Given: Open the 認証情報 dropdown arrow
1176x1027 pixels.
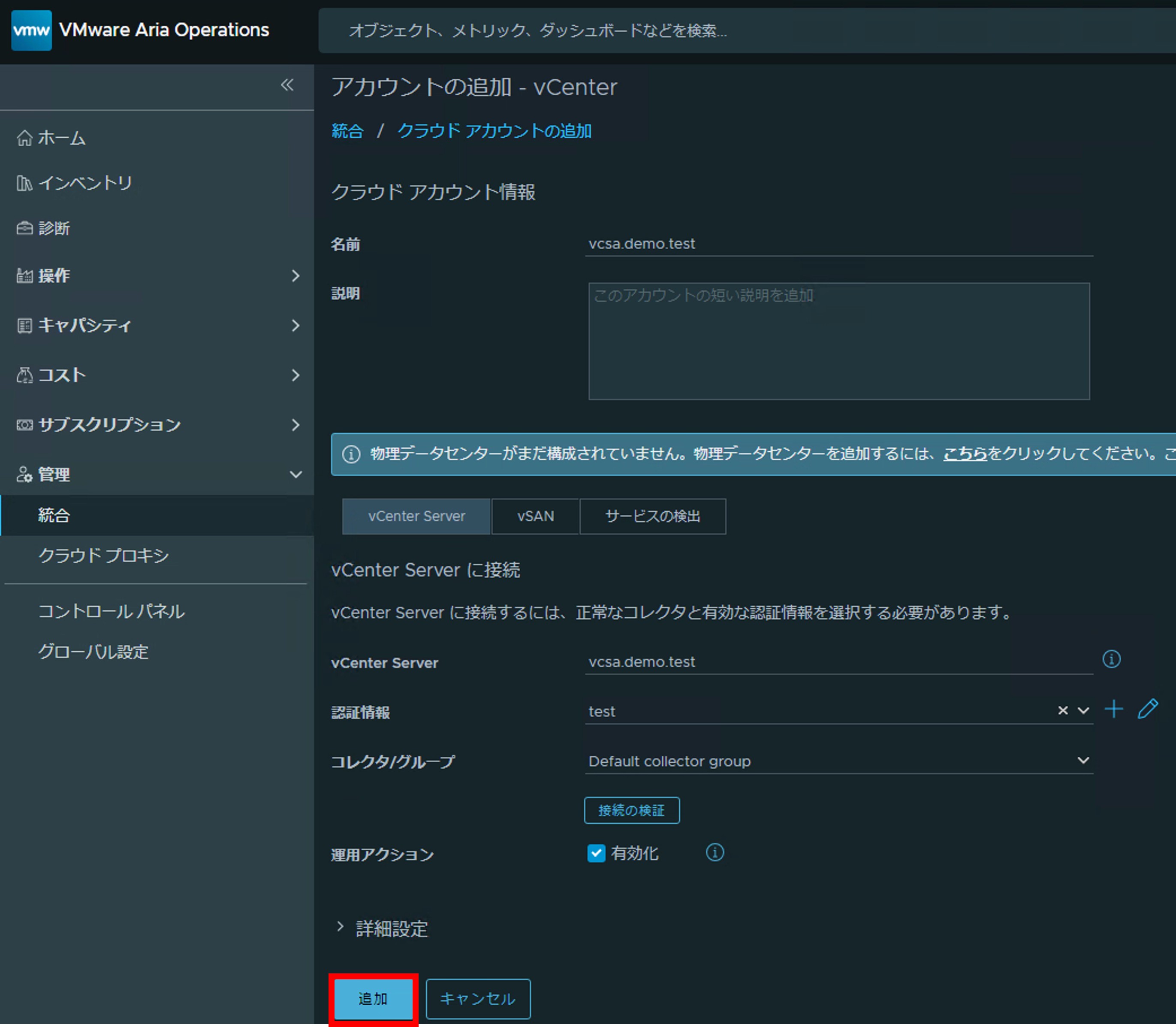Looking at the screenshot, I should click(1083, 711).
